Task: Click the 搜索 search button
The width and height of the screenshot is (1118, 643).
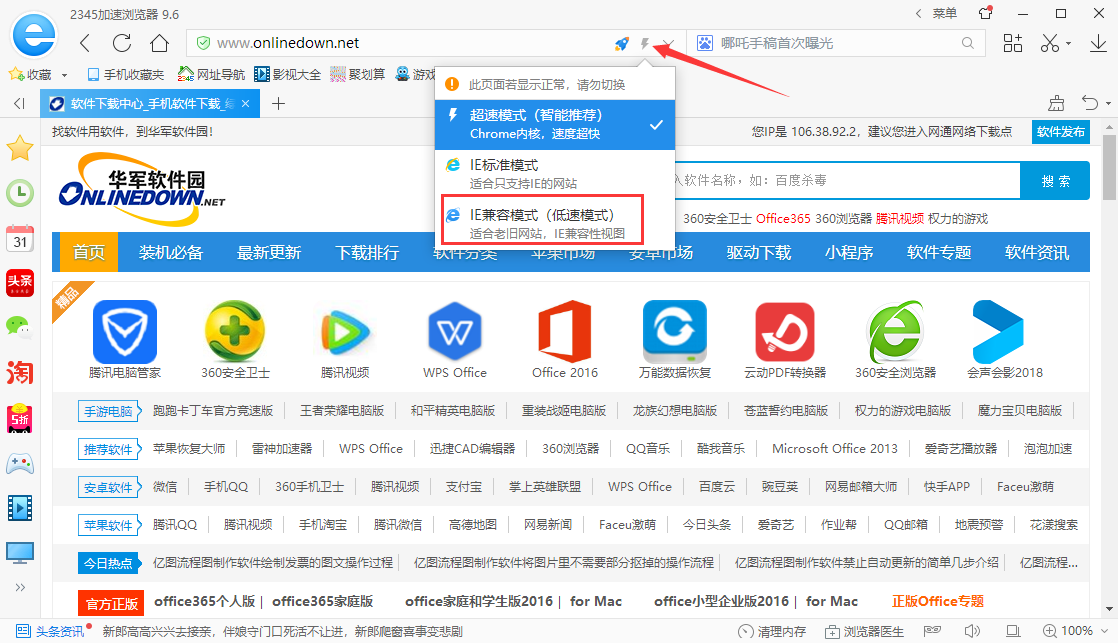Action: coord(1055,181)
